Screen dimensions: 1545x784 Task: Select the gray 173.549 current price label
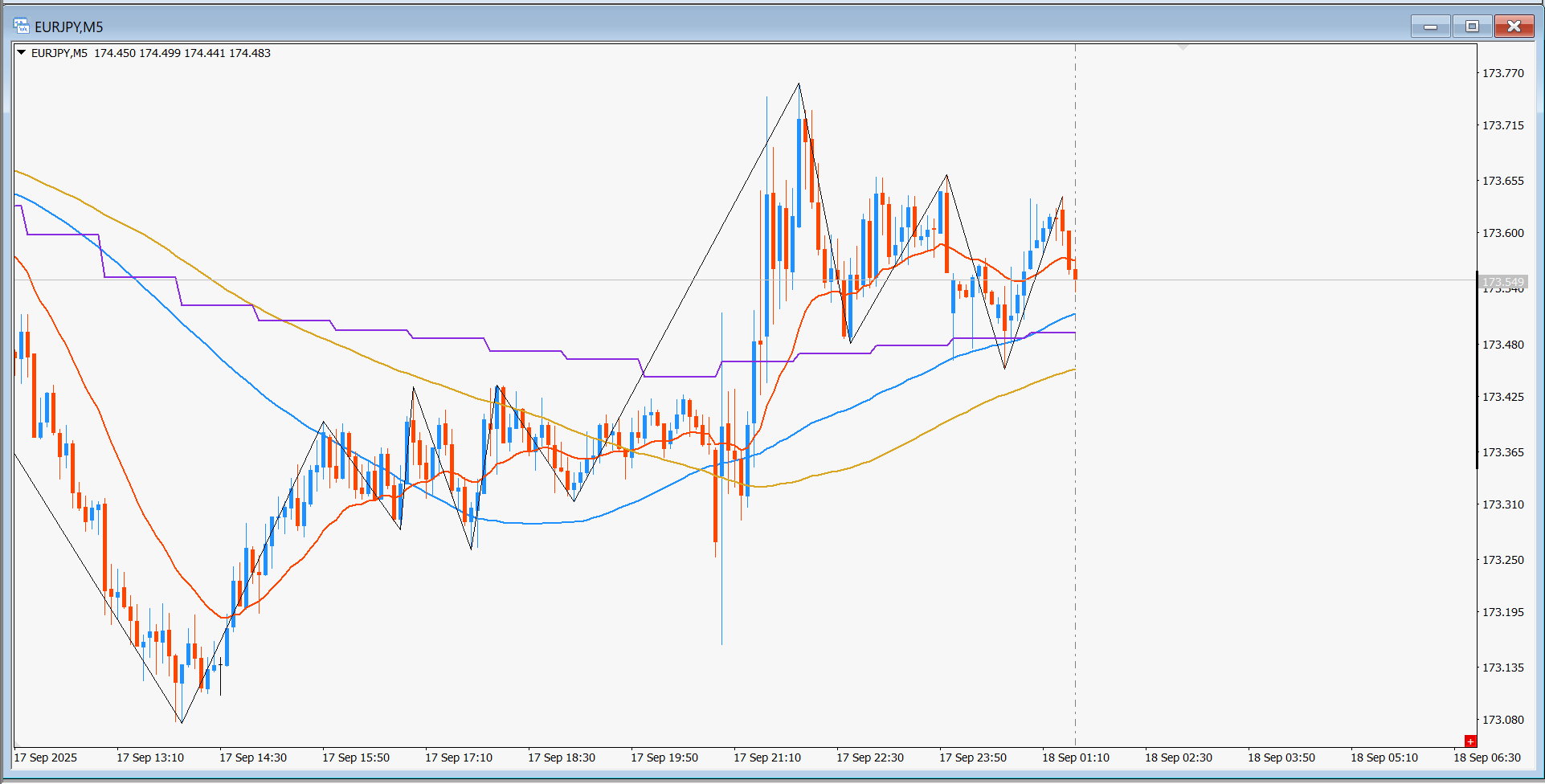pyautogui.click(x=1502, y=282)
